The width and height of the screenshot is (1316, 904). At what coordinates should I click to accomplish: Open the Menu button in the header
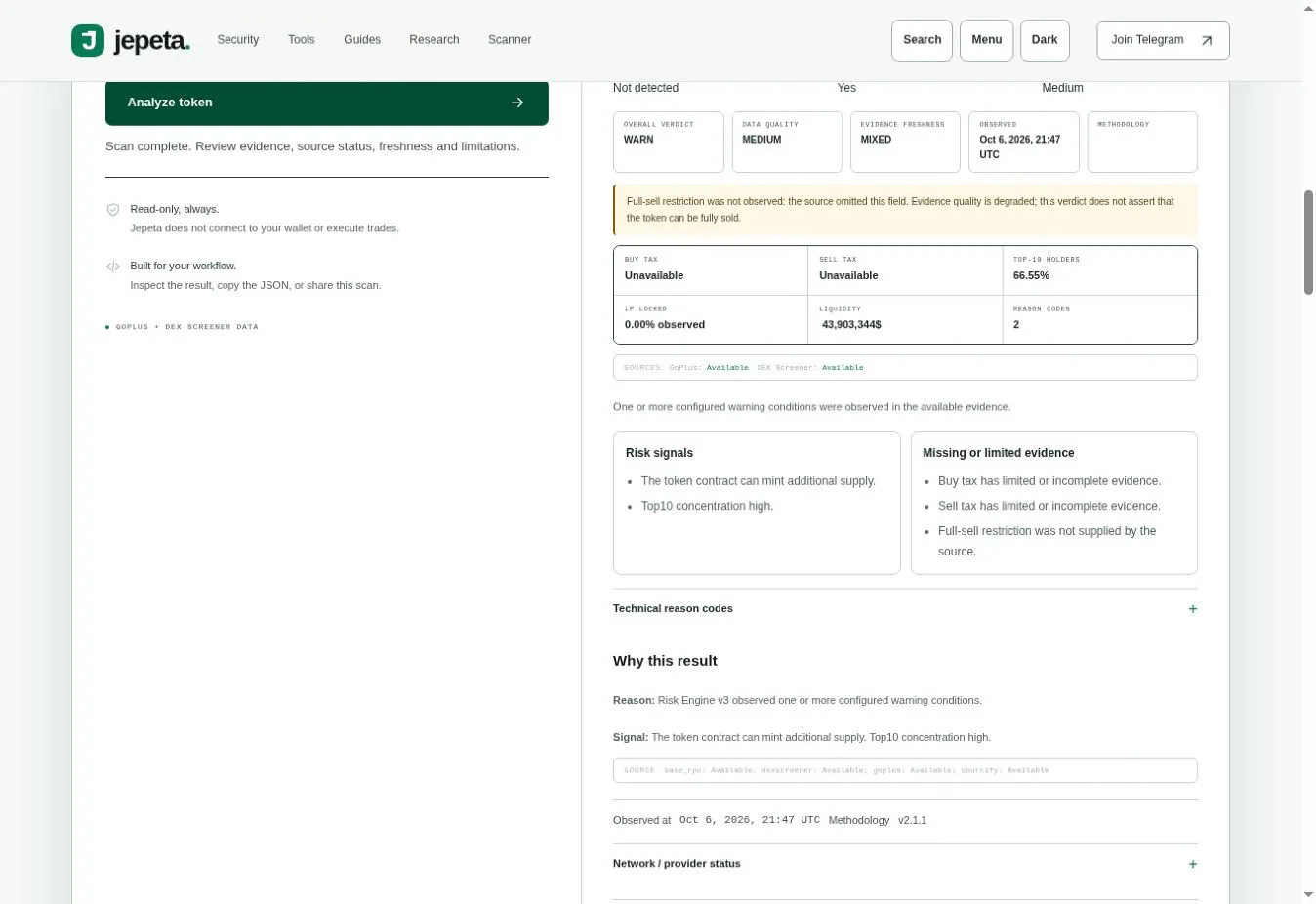click(x=986, y=40)
